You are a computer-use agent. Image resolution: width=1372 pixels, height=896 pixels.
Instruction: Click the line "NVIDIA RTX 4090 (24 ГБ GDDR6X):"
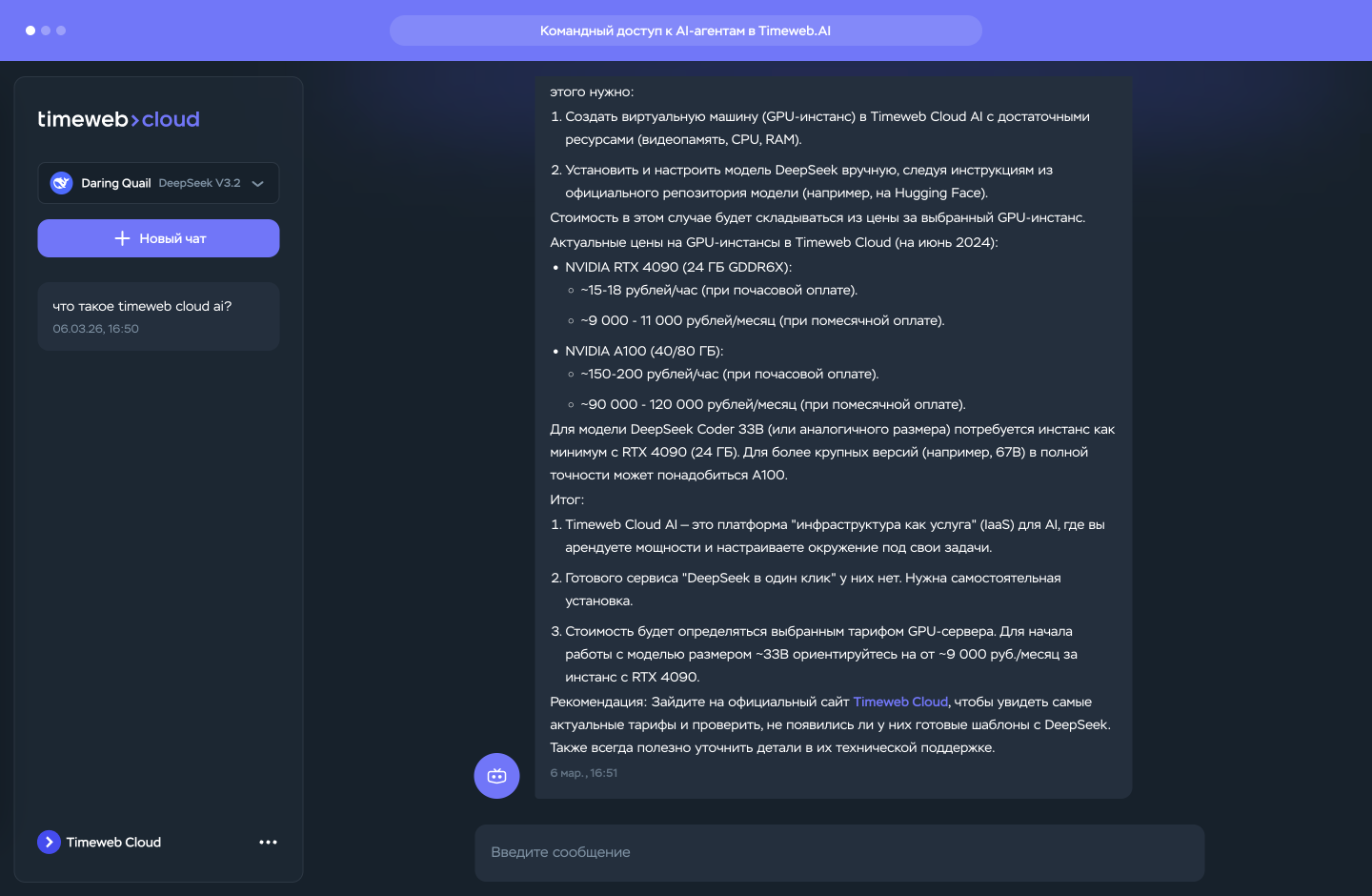pos(678,268)
